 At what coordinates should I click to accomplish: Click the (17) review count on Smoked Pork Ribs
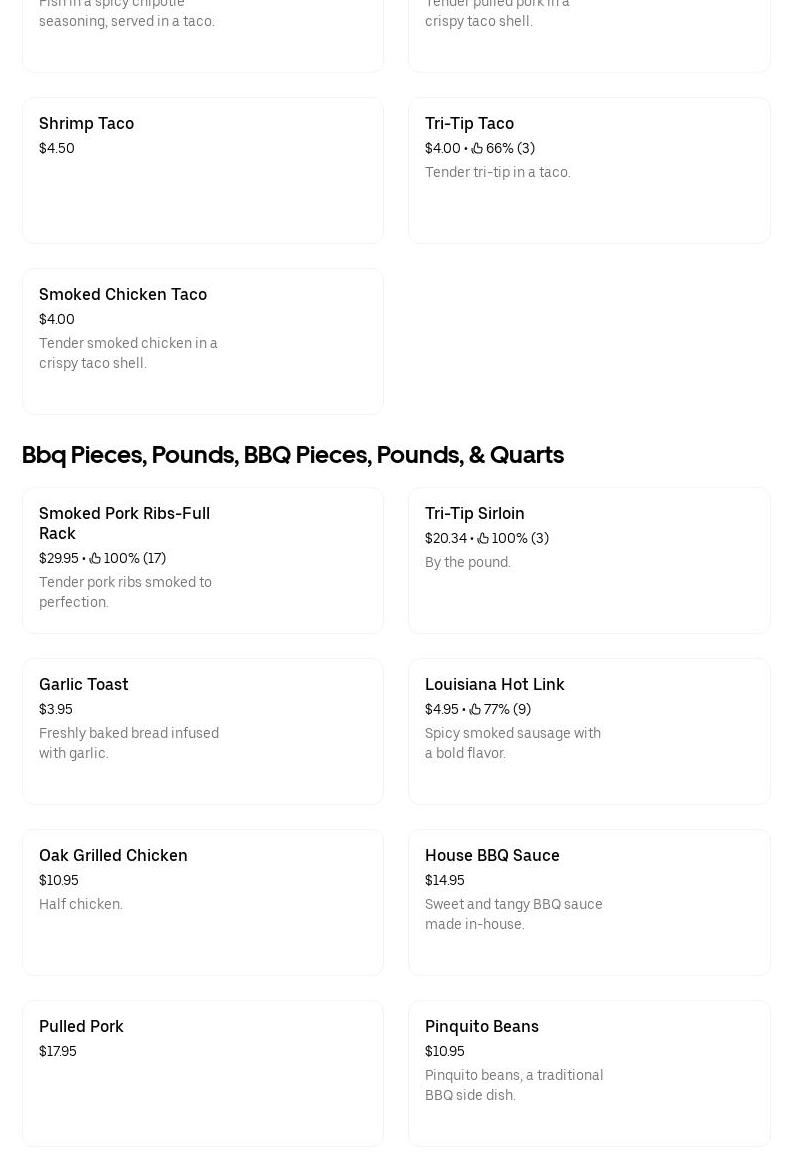click(x=154, y=558)
